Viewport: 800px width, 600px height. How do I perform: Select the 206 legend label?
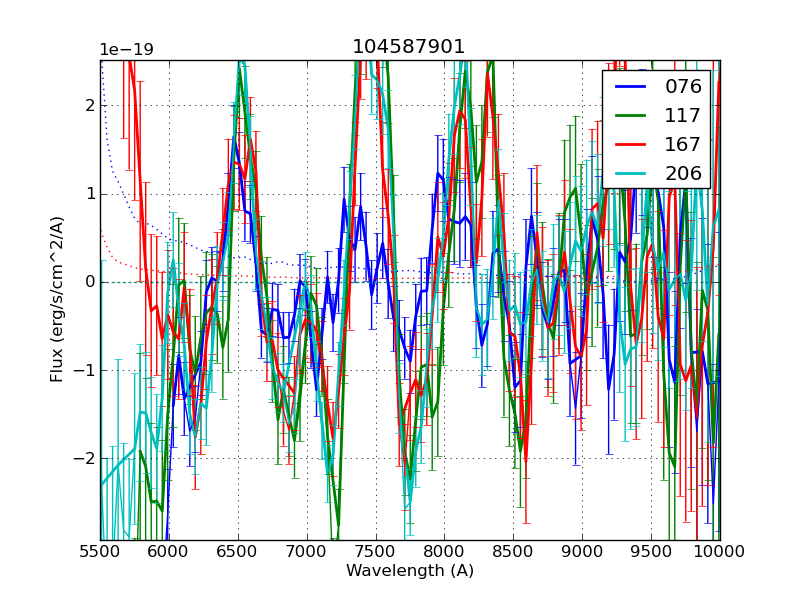(683, 173)
